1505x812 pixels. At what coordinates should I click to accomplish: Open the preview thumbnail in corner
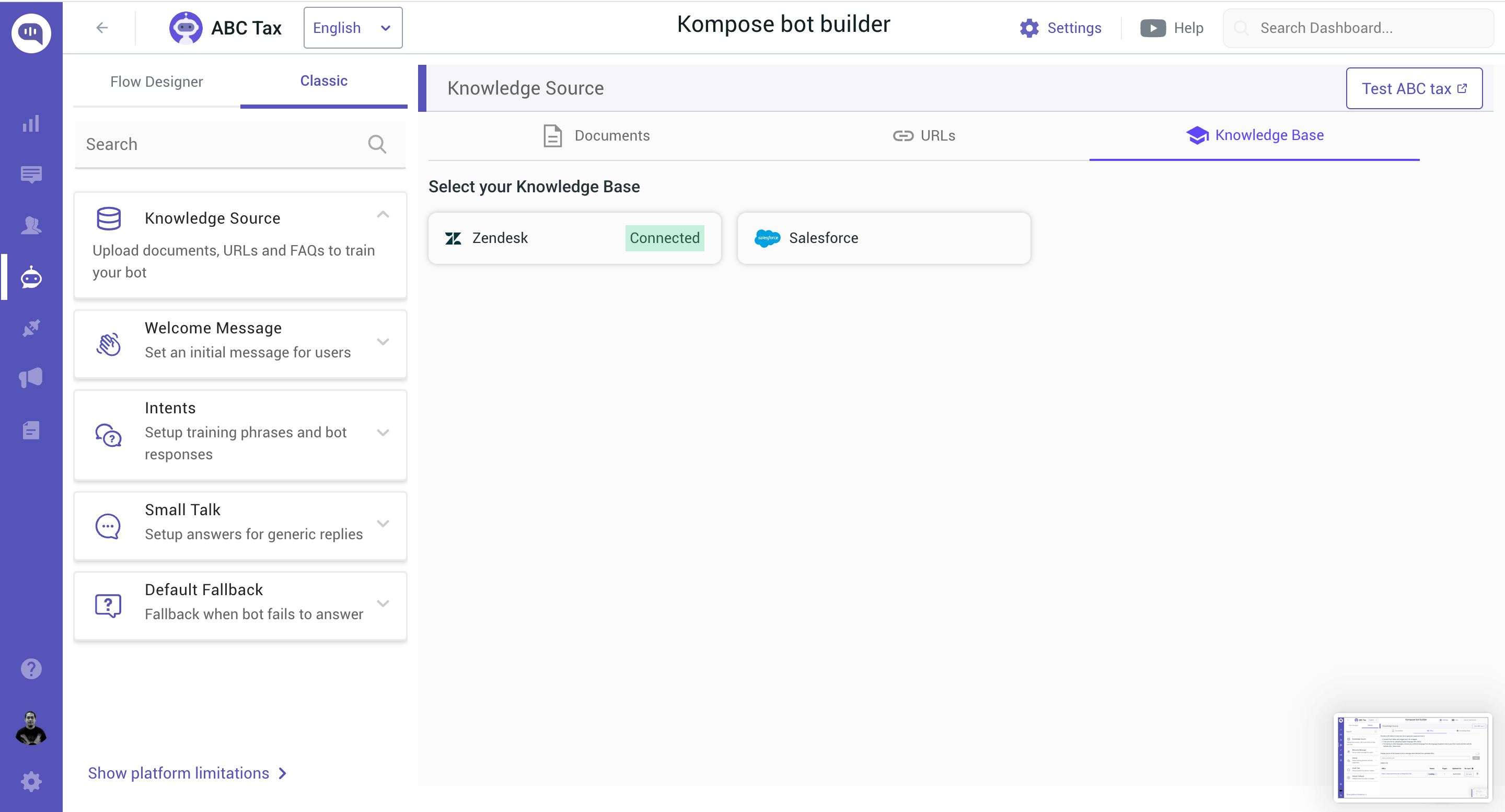click(x=1413, y=757)
